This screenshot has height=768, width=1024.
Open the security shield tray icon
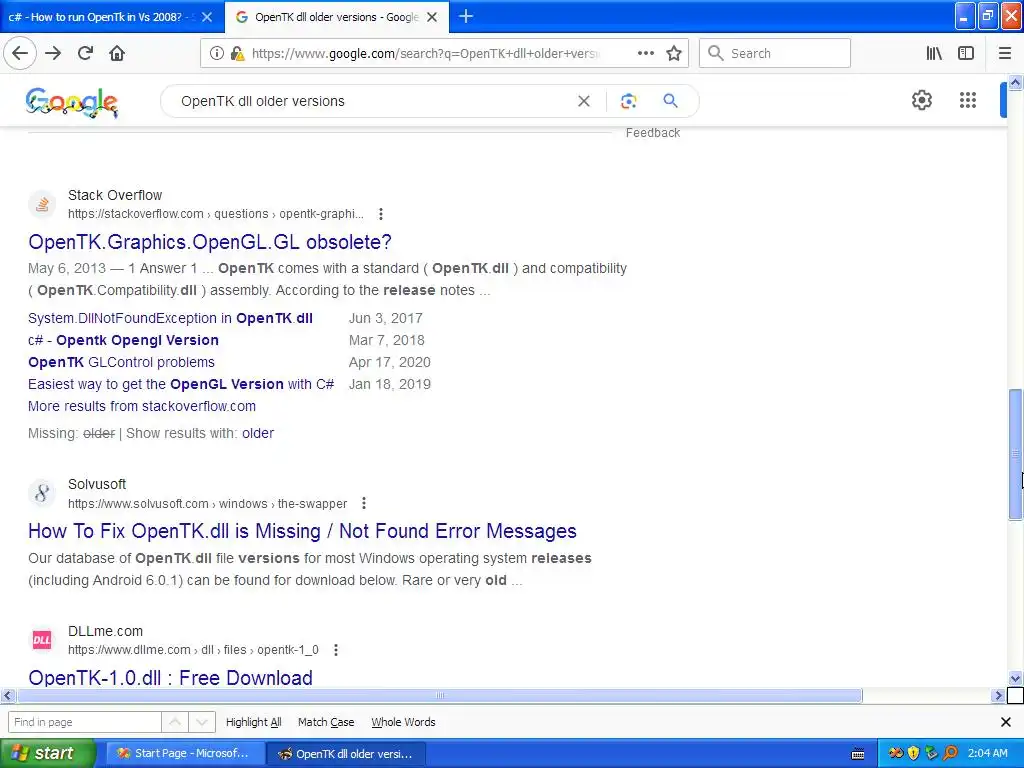[x=914, y=753]
